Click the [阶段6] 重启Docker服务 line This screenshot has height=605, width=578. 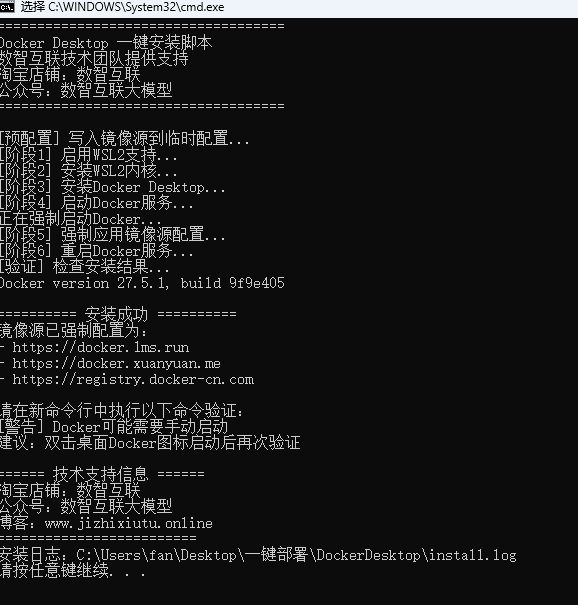pyautogui.click(x=96, y=251)
